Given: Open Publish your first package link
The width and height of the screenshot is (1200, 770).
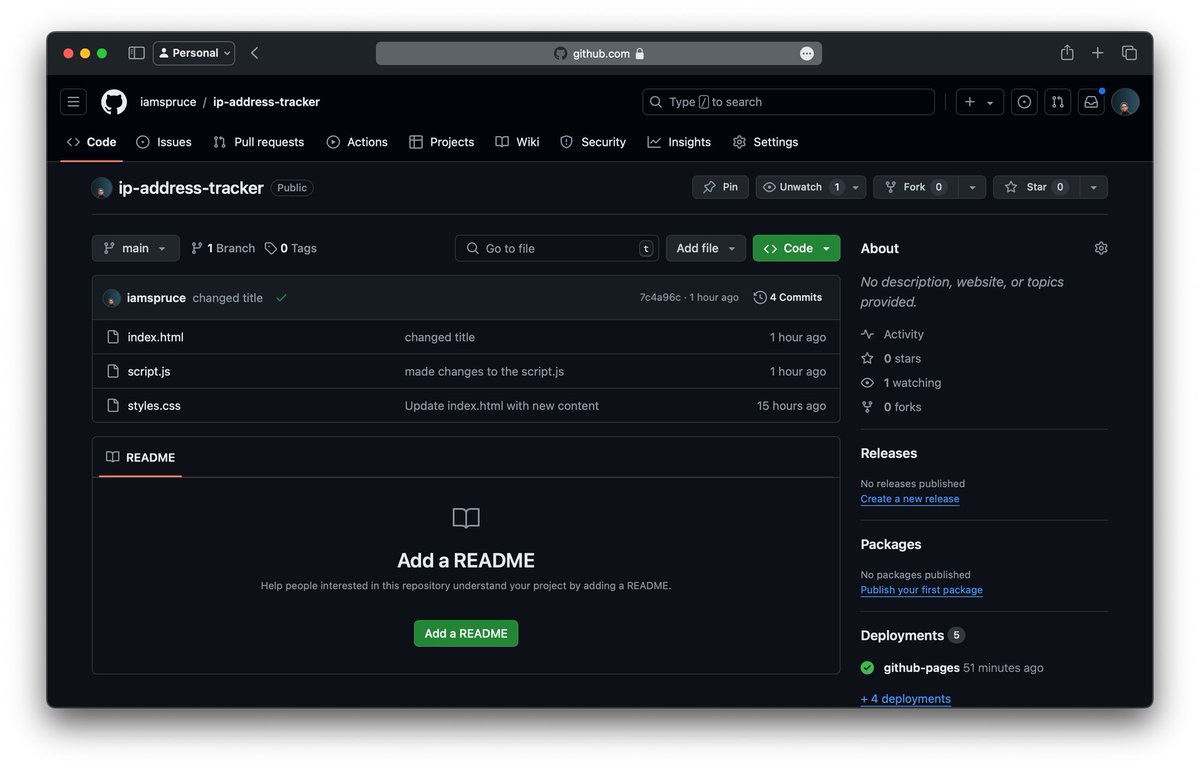Looking at the screenshot, I should click(x=922, y=590).
